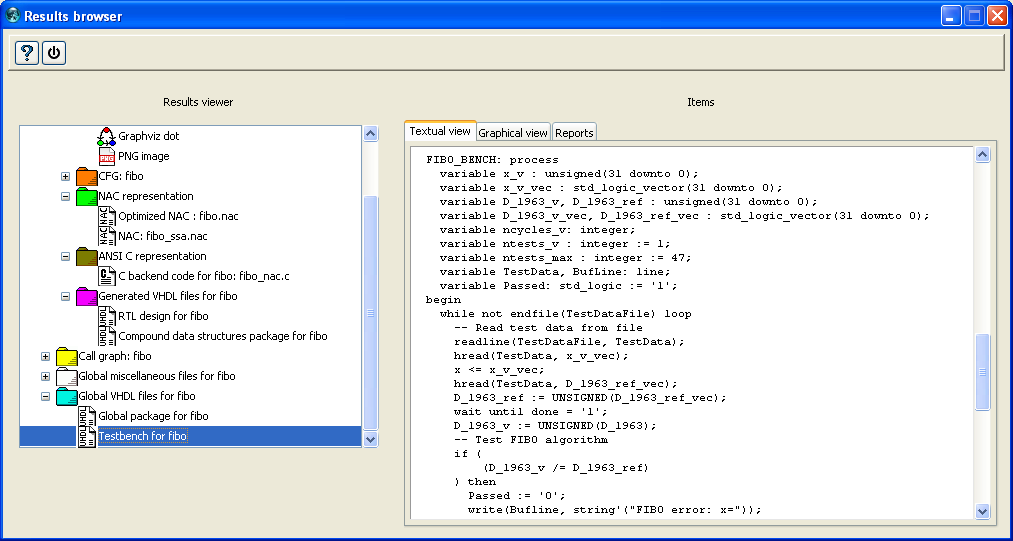Click the white Global miscellaneous files folder icon
The width and height of the screenshot is (1013, 541).
coord(67,376)
